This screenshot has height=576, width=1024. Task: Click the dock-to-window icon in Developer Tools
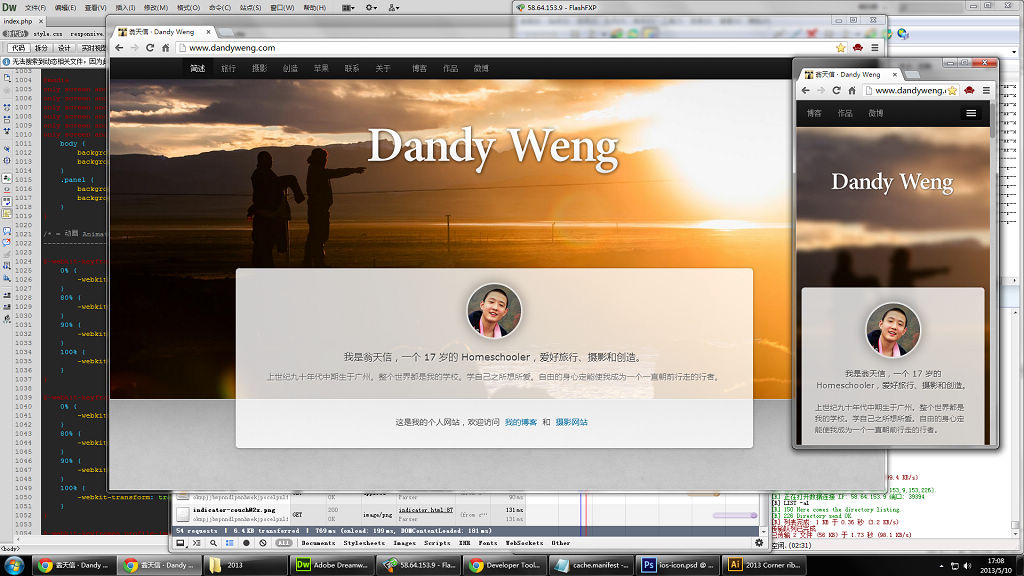[x=180, y=545]
